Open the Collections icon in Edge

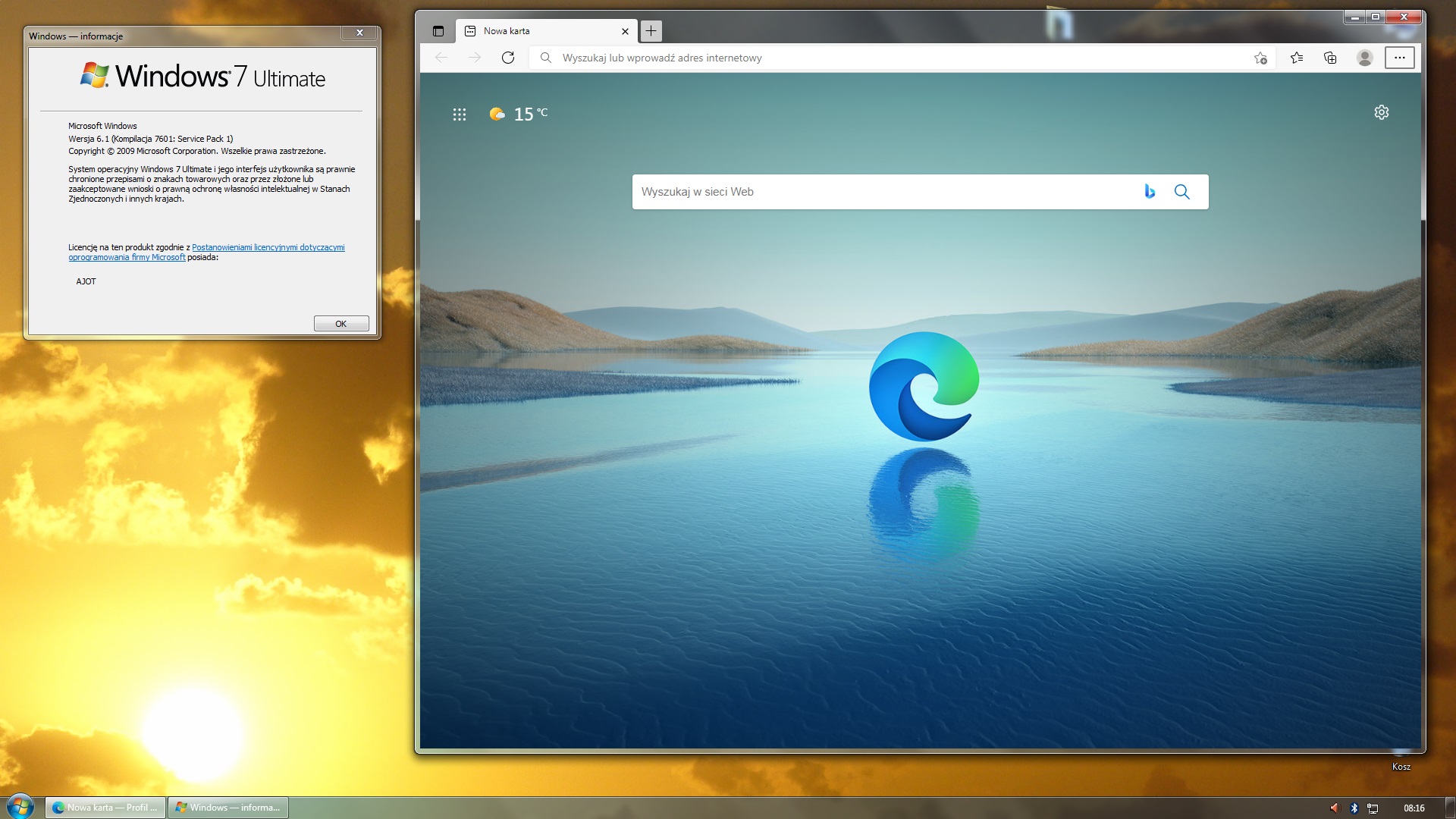point(1330,58)
